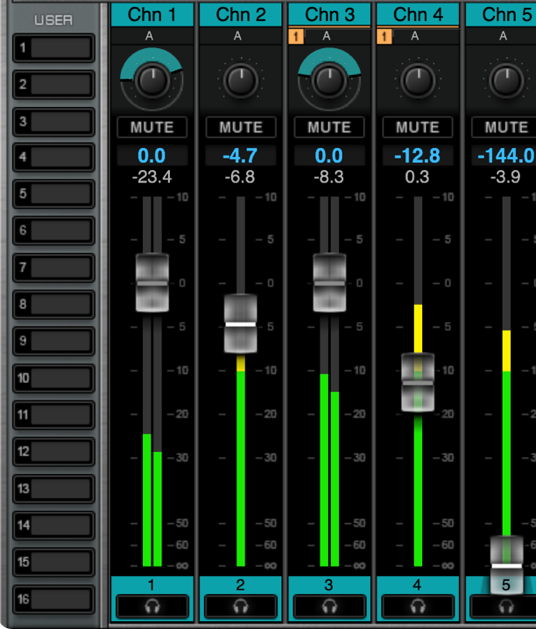Click the headphones icon under channel 2

click(x=241, y=606)
